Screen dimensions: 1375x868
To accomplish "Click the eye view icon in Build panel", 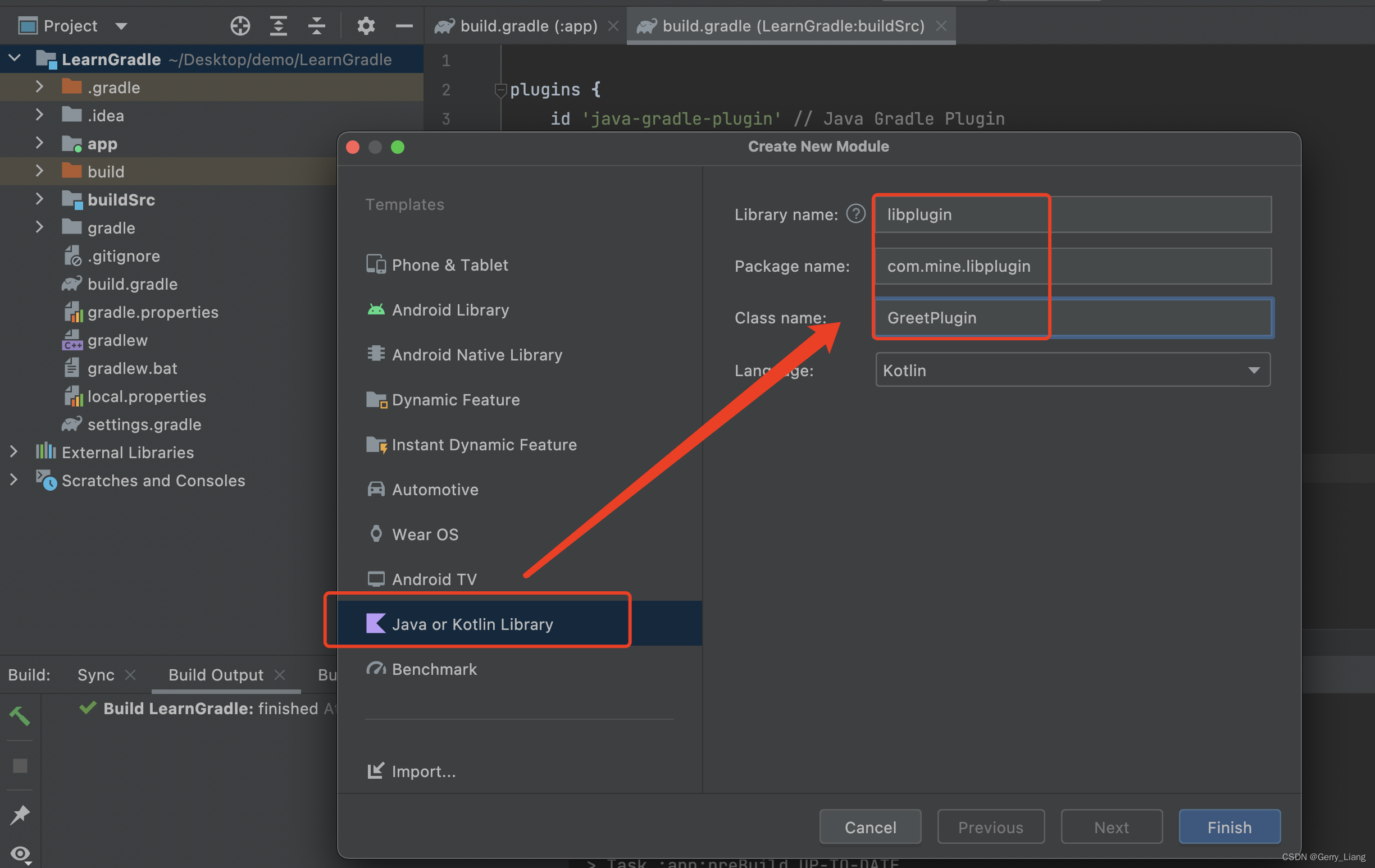I will tap(21, 854).
